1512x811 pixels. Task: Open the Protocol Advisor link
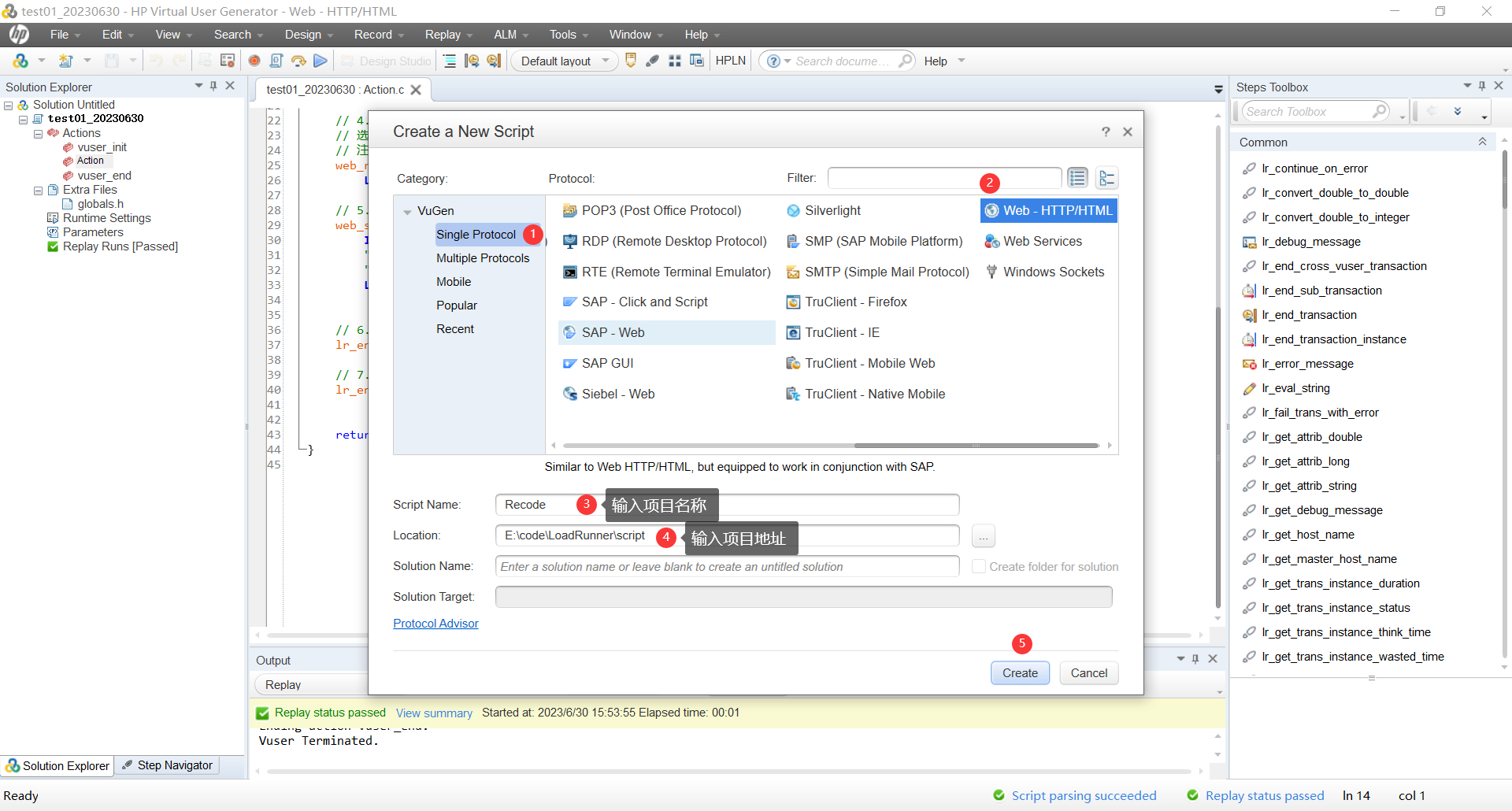tap(435, 624)
